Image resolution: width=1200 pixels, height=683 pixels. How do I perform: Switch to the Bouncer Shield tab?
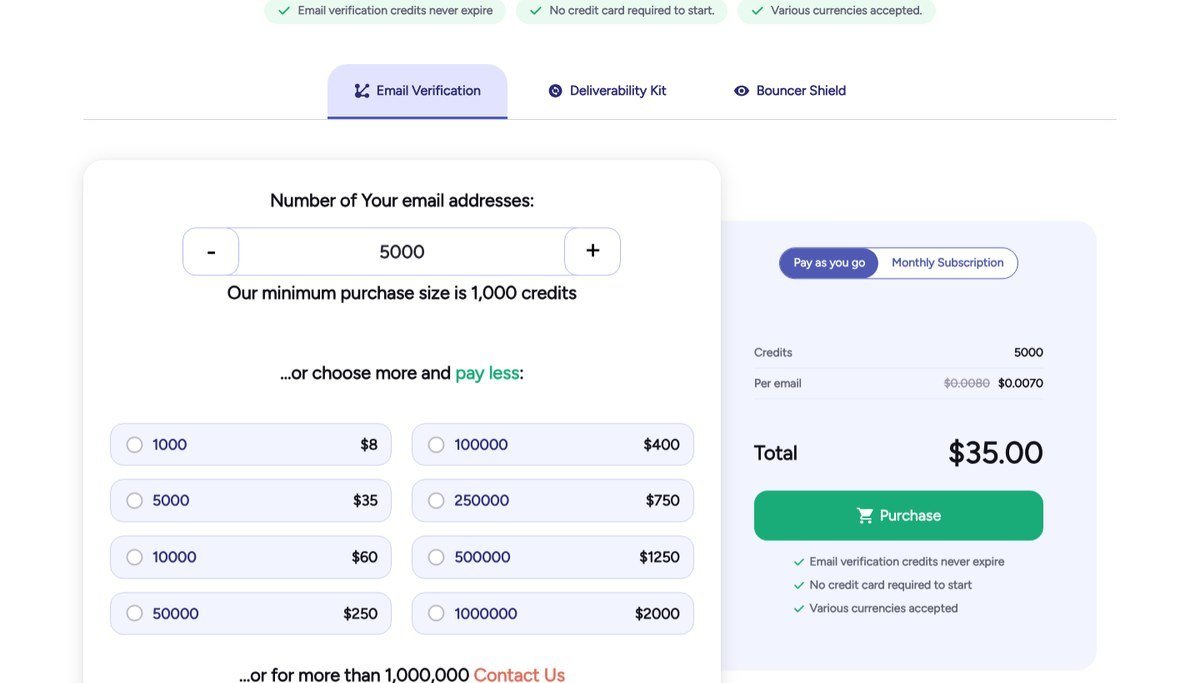(x=790, y=91)
